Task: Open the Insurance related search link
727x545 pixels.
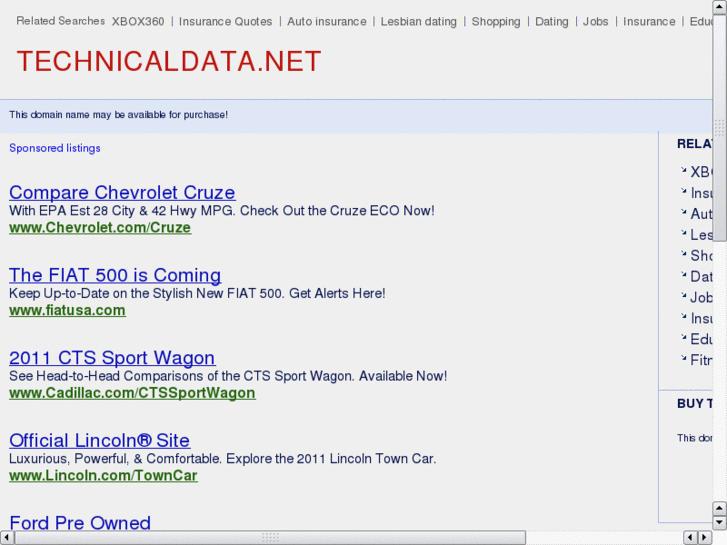Action: (x=649, y=22)
